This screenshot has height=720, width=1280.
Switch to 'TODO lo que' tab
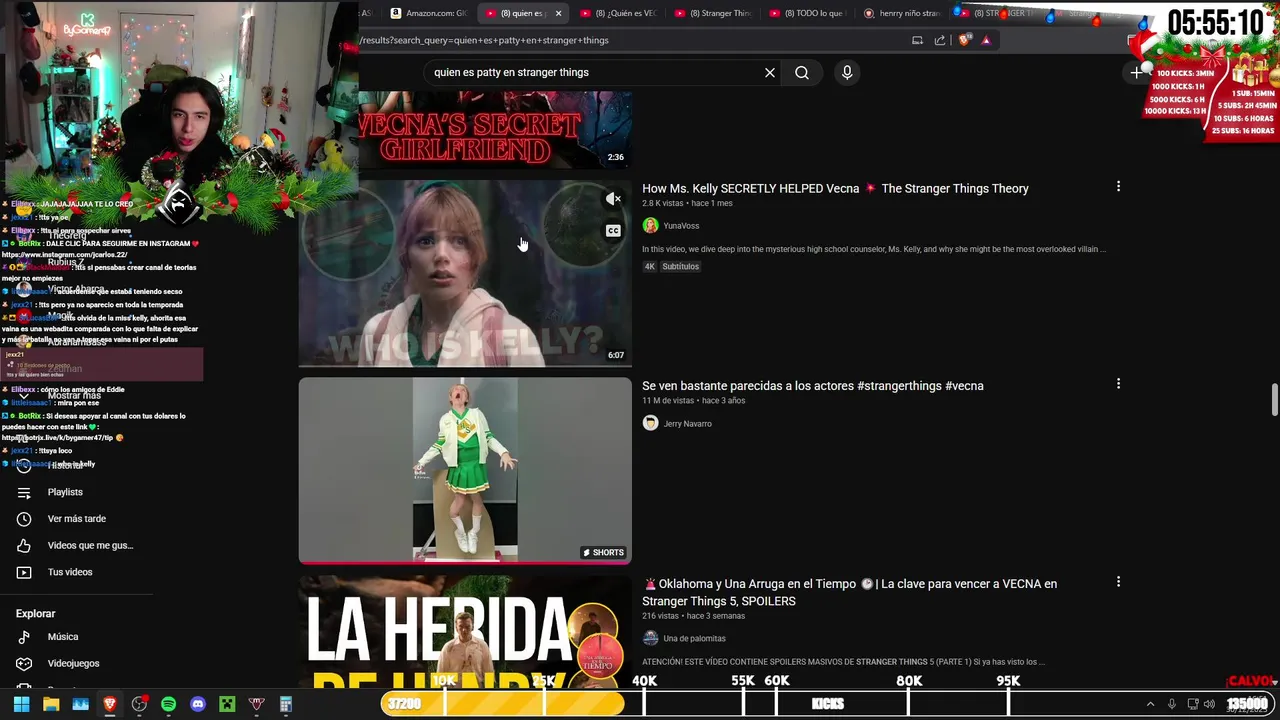(x=807, y=13)
